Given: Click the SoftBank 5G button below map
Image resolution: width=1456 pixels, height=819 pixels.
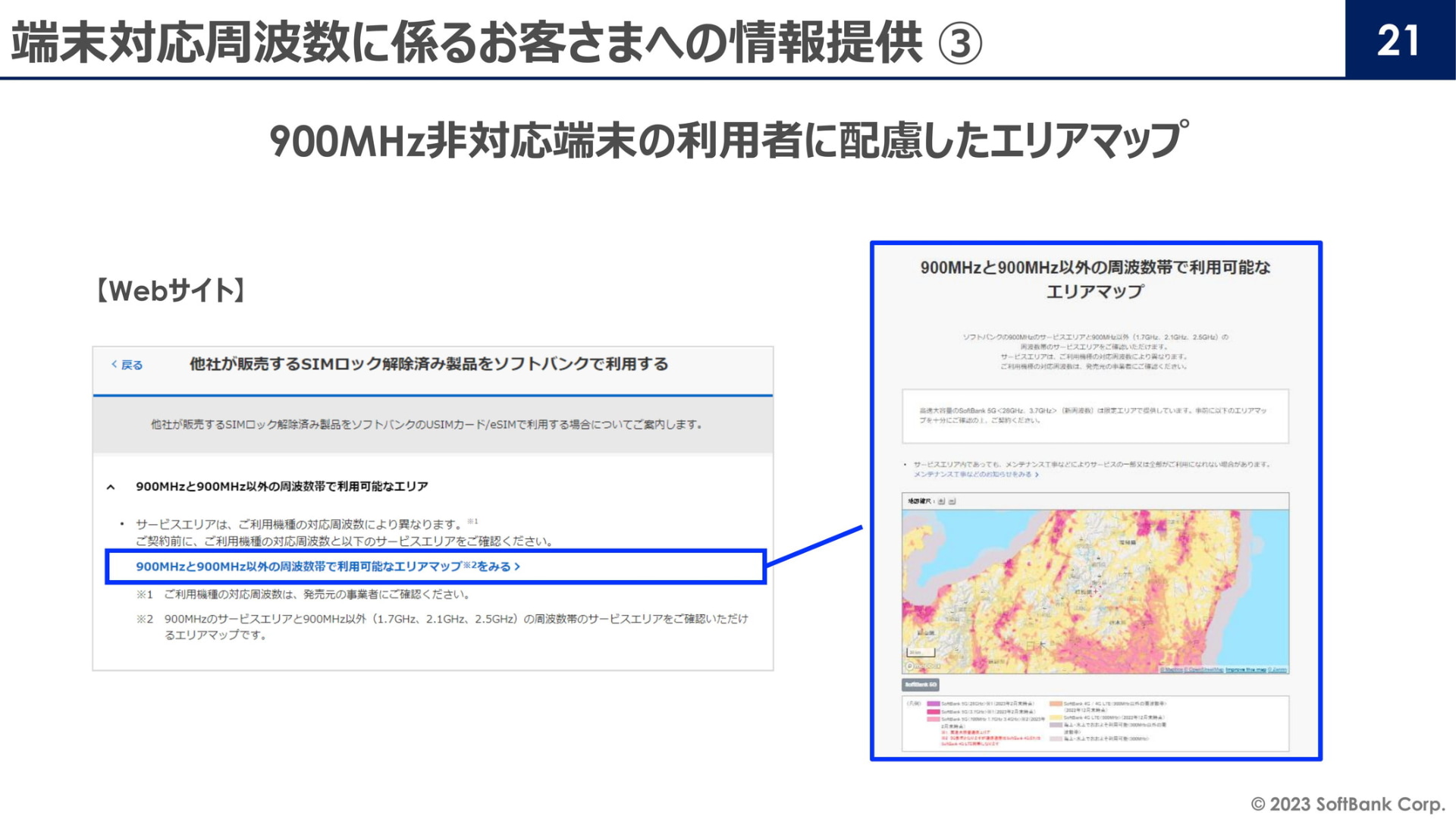Looking at the screenshot, I should click(x=921, y=685).
